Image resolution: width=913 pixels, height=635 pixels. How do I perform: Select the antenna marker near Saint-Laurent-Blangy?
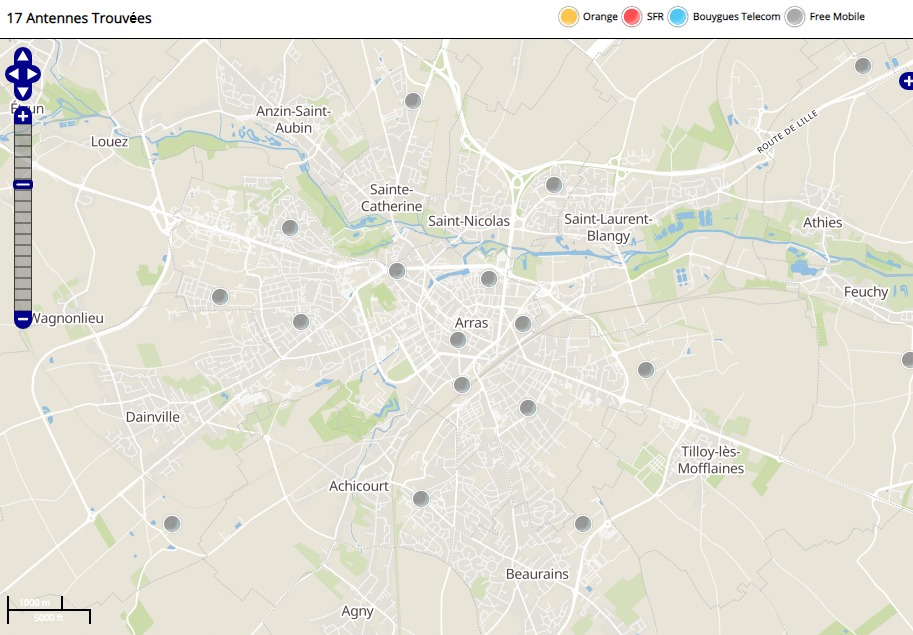(554, 185)
